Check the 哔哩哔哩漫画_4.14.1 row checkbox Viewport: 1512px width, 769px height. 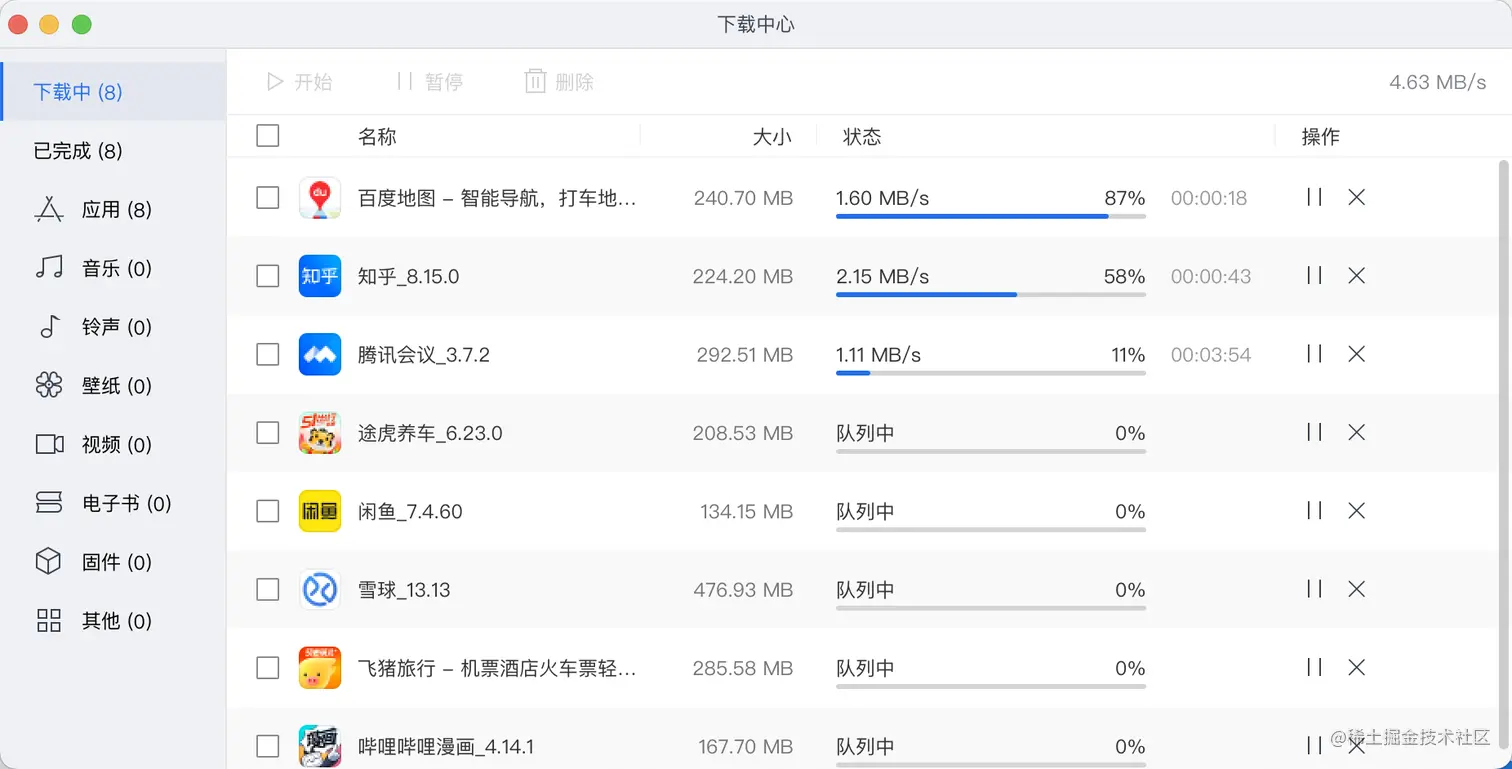point(268,746)
